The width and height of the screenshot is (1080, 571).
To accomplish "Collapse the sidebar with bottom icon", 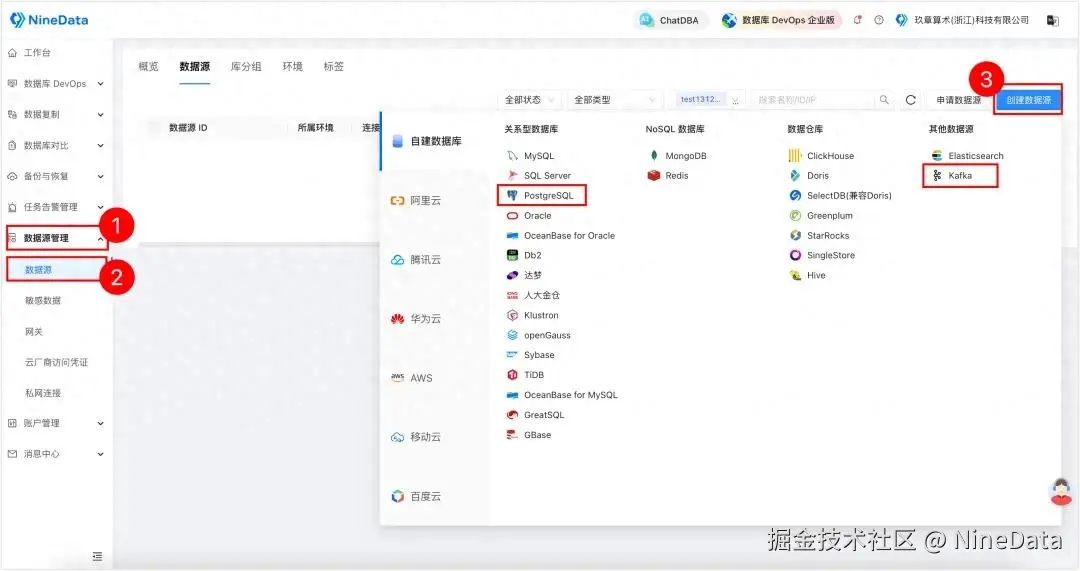I will click(97, 556).
